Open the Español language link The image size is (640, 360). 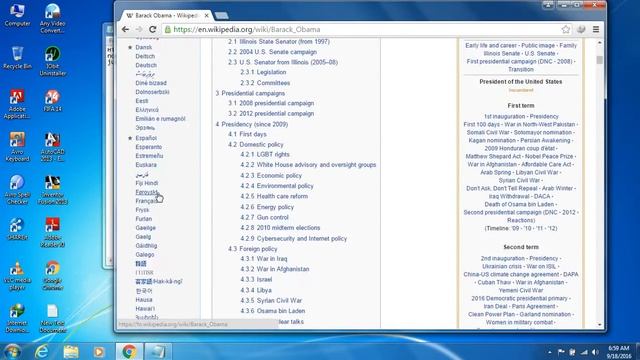coord(146,138)
